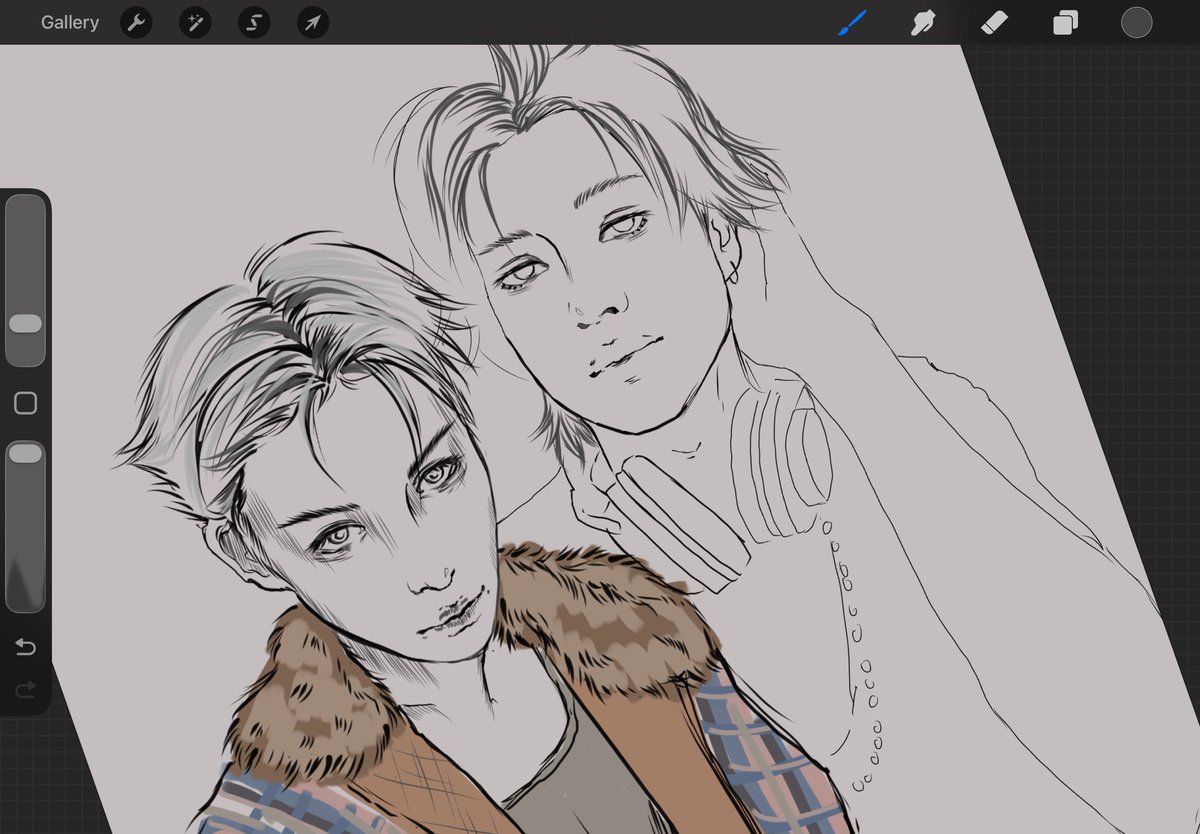
Task: Activate the Selection tool
Action: pos(254,22)
